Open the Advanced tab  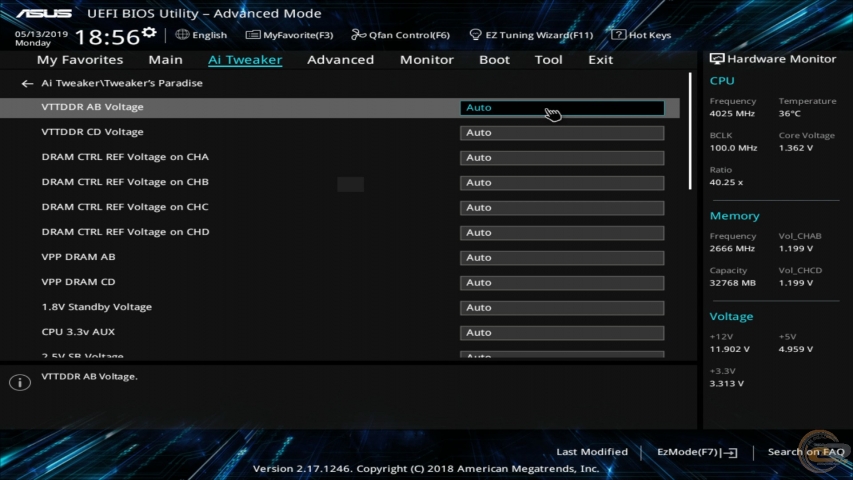(341, 59)
